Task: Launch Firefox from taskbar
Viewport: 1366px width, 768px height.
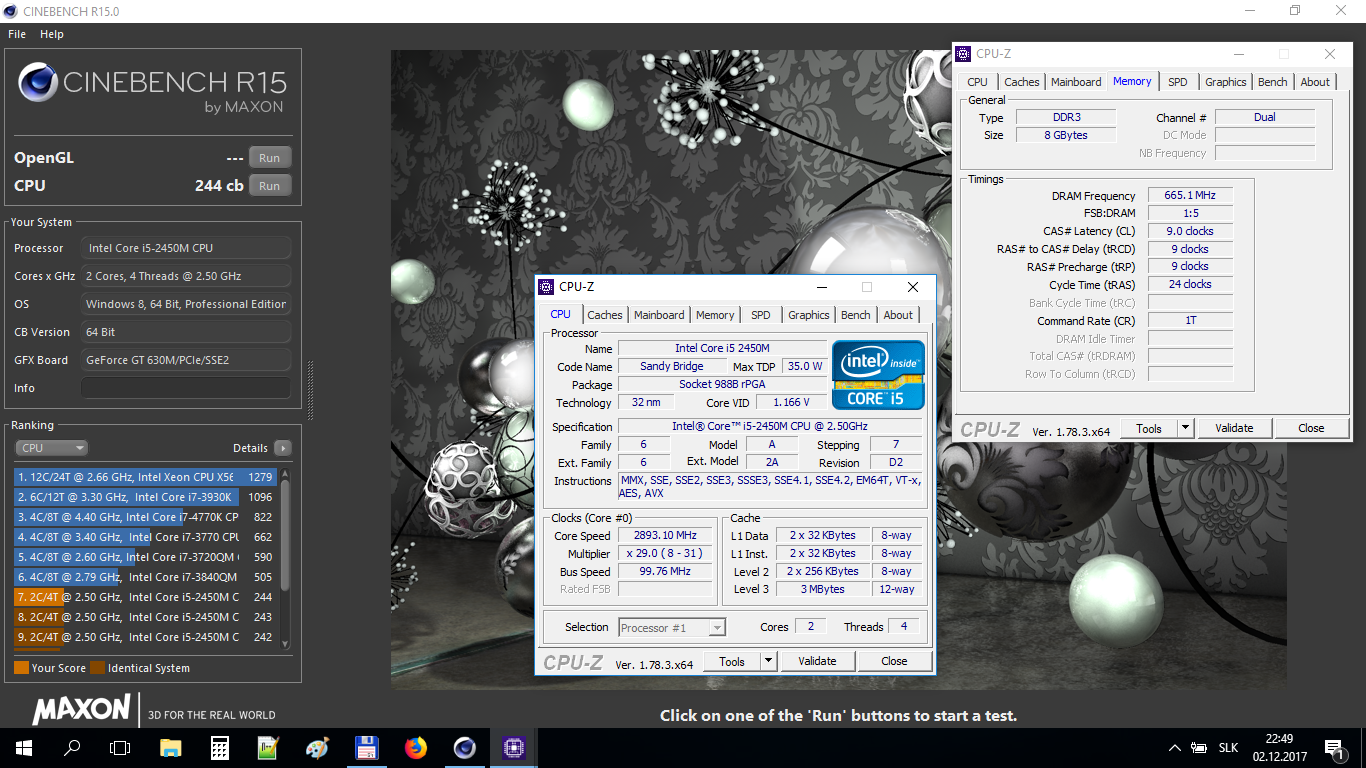Action: click(415, 747)
